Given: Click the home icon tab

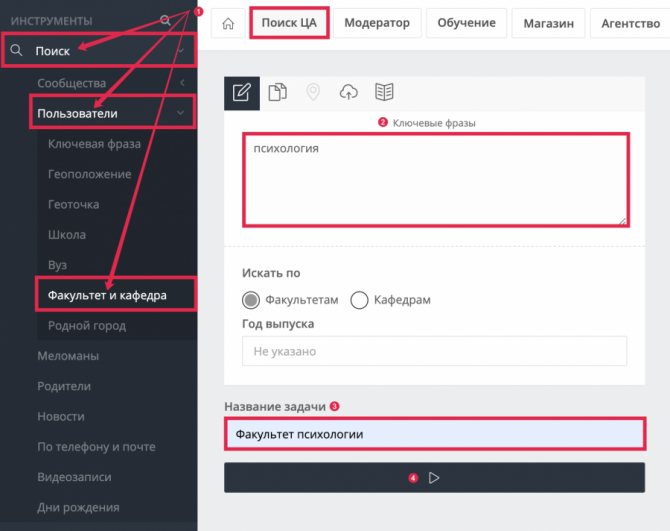Looking at the screenshot, I should click(x=228, y=23).
